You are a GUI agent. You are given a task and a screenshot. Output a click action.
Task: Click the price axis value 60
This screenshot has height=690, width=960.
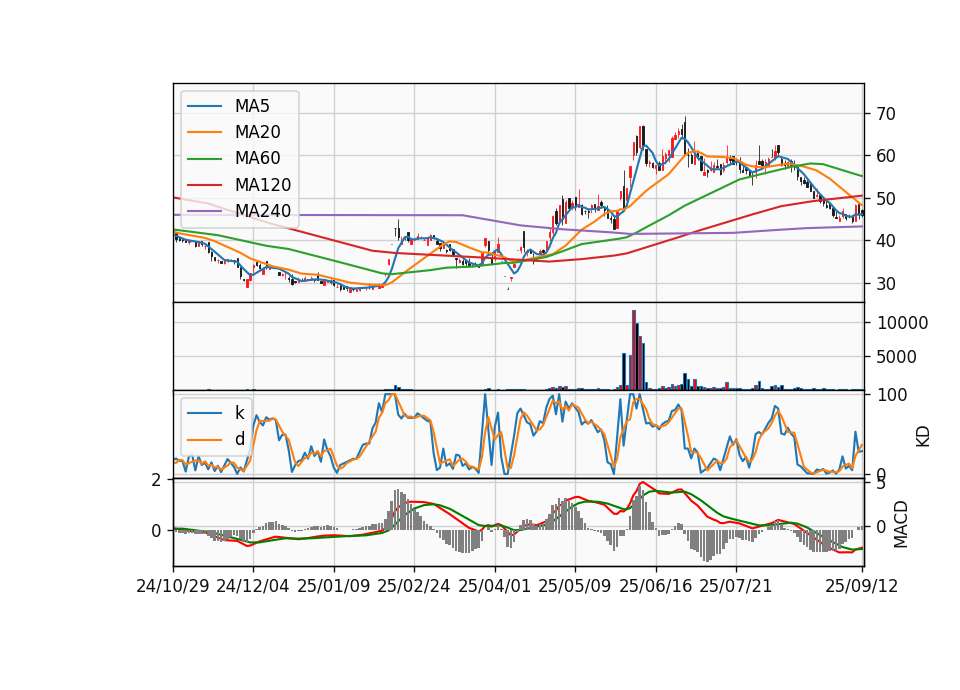tap(886, 156)
